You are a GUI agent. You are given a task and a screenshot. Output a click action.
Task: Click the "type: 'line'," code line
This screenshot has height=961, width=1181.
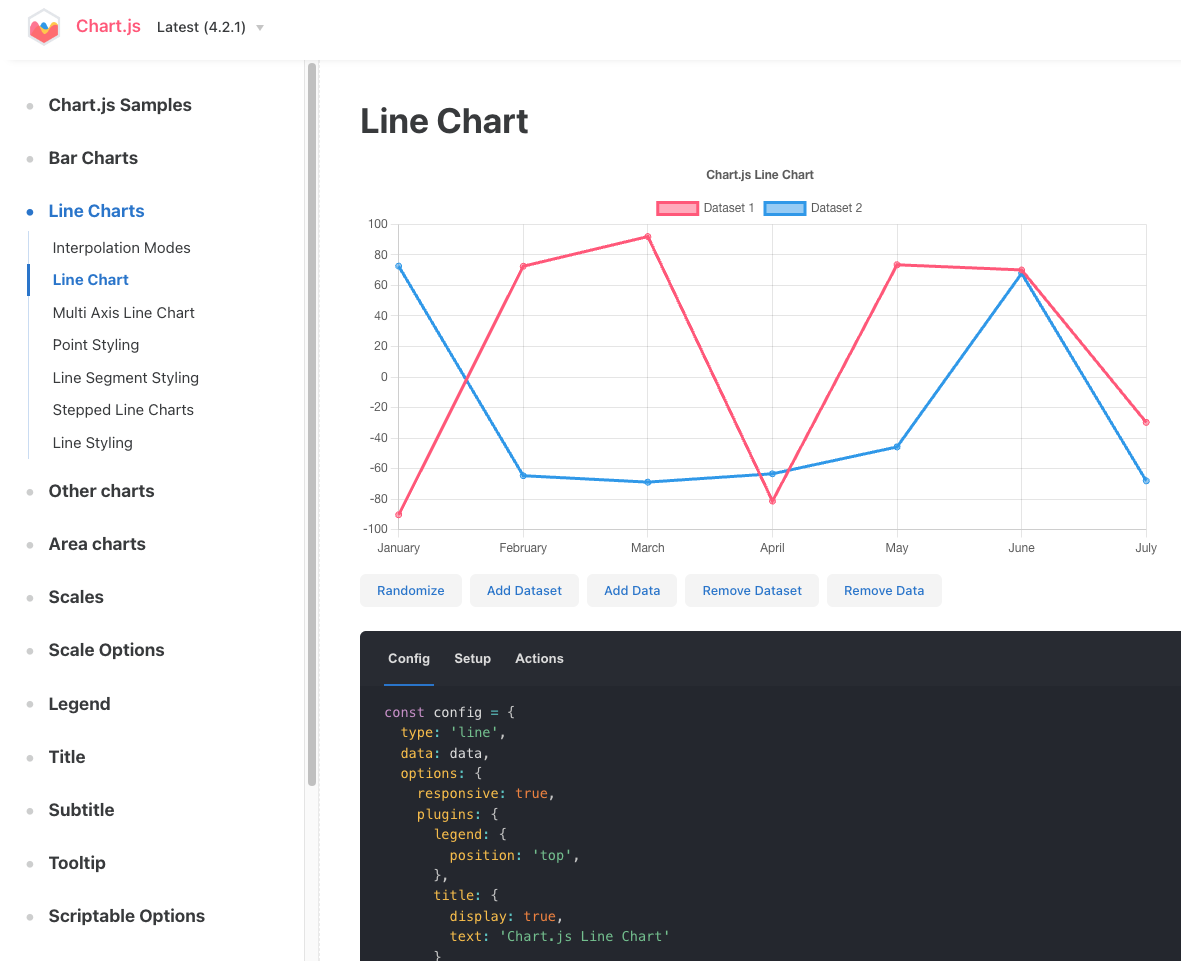pos(453,732)
